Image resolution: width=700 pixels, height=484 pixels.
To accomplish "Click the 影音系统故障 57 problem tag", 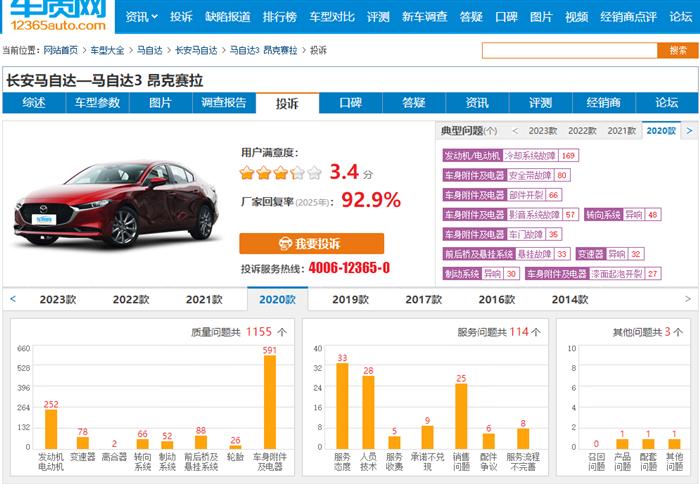I will [x=511, y=214].
